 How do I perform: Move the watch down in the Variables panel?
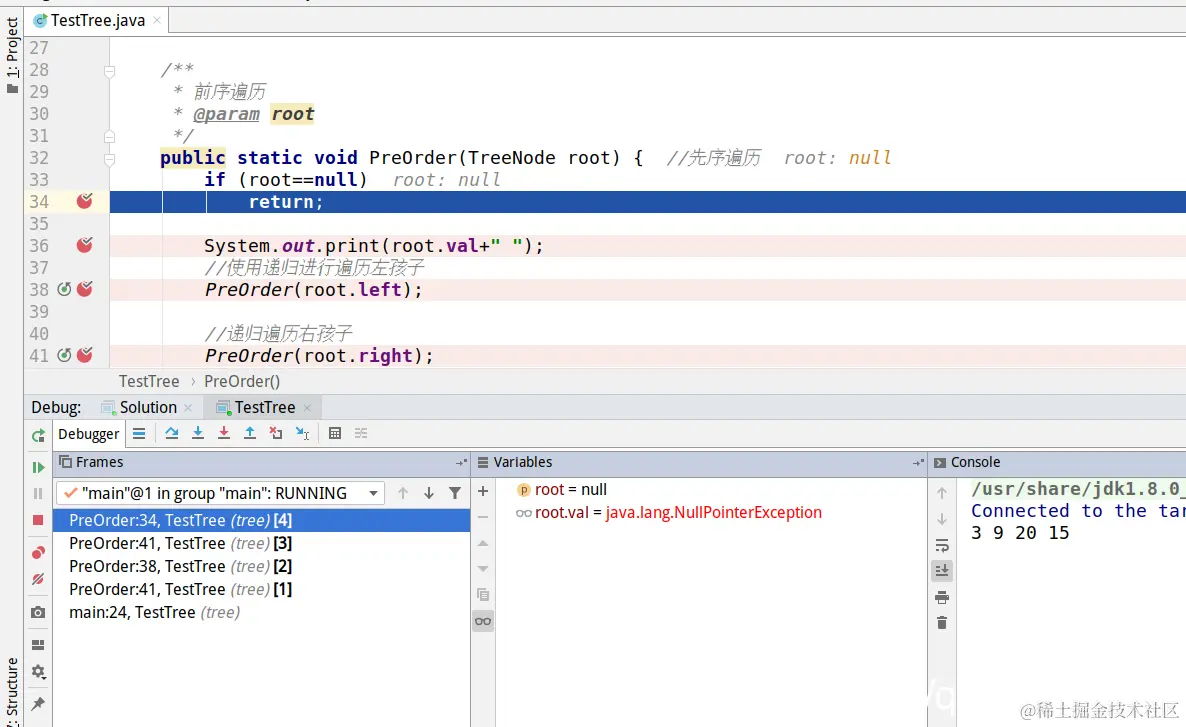pos(483,568)
